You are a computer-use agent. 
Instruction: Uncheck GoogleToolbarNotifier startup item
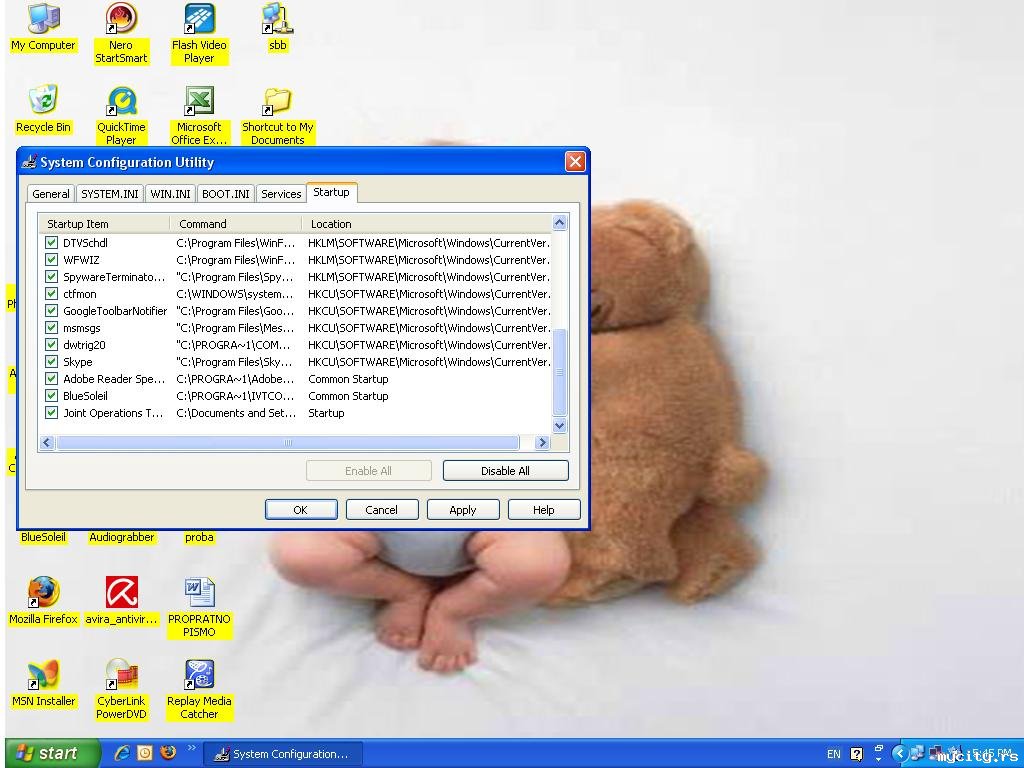tap(51, 310)
